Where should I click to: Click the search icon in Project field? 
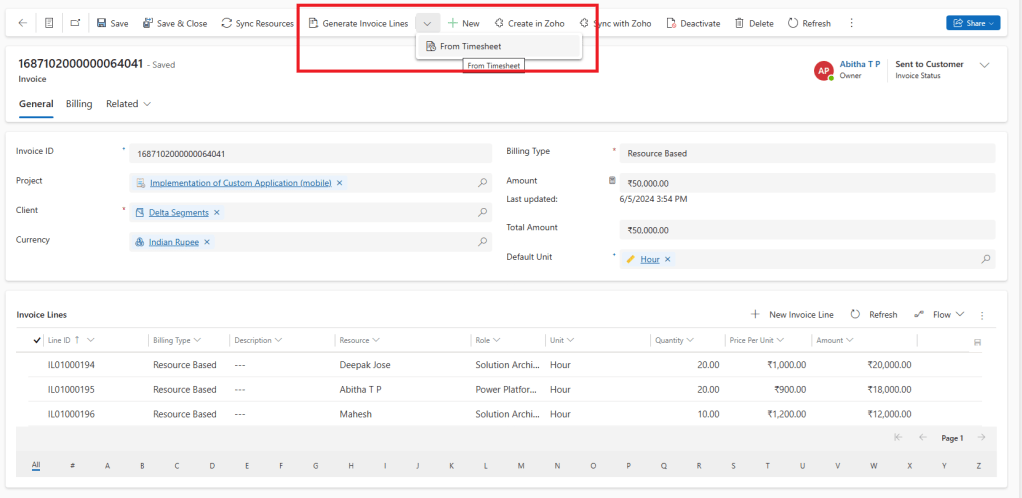482,183
